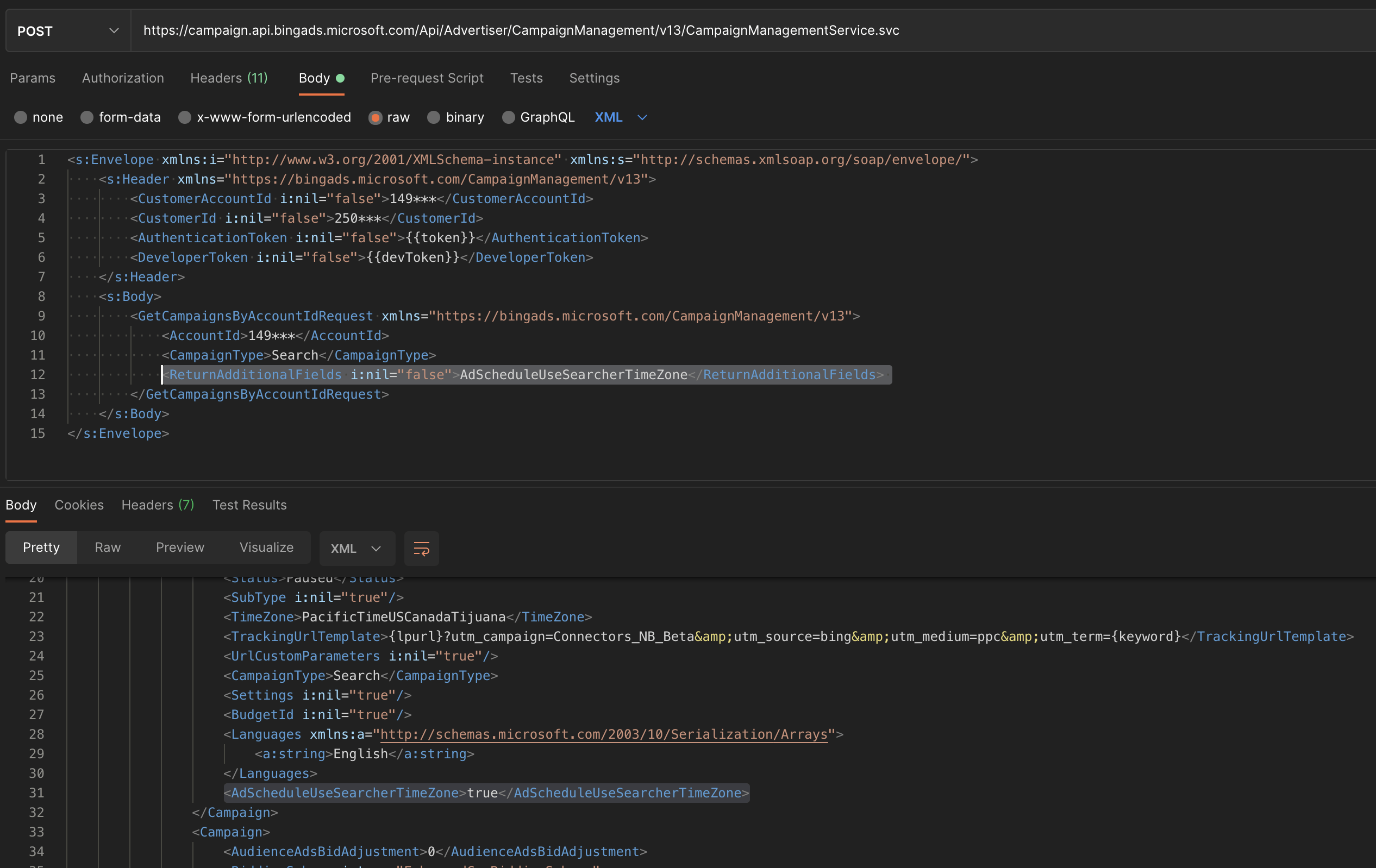Open the Pre-request Script tab
The height and width of the screenshot is (868, 1376).
[427, 78]
